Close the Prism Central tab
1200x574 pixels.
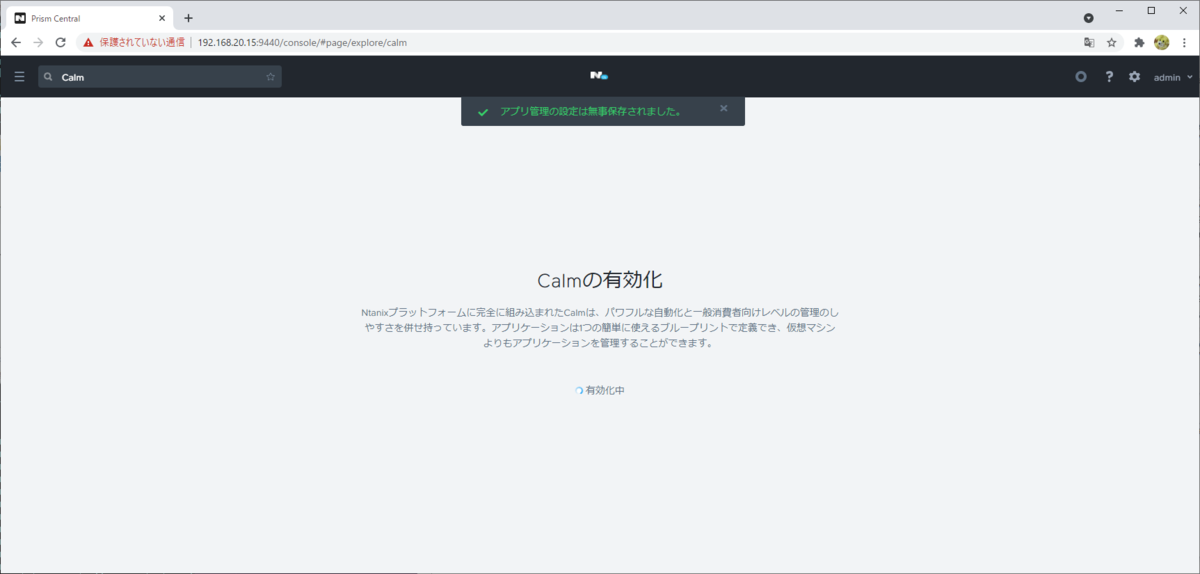click(x=162, y=18)
